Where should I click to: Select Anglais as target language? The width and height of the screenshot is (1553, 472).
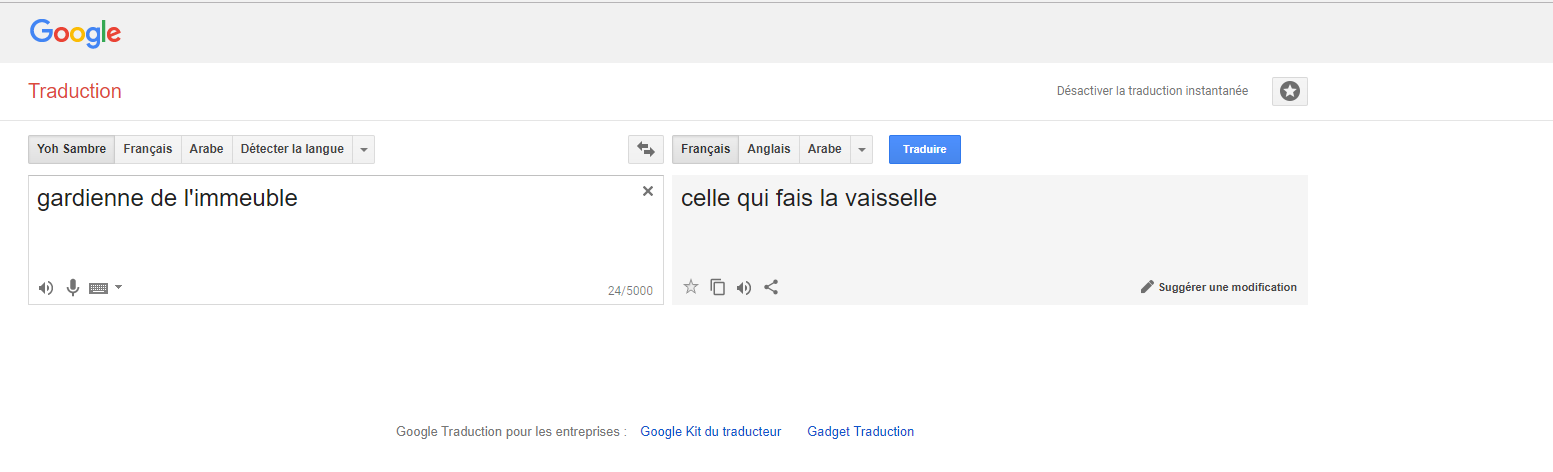[769, 149]
